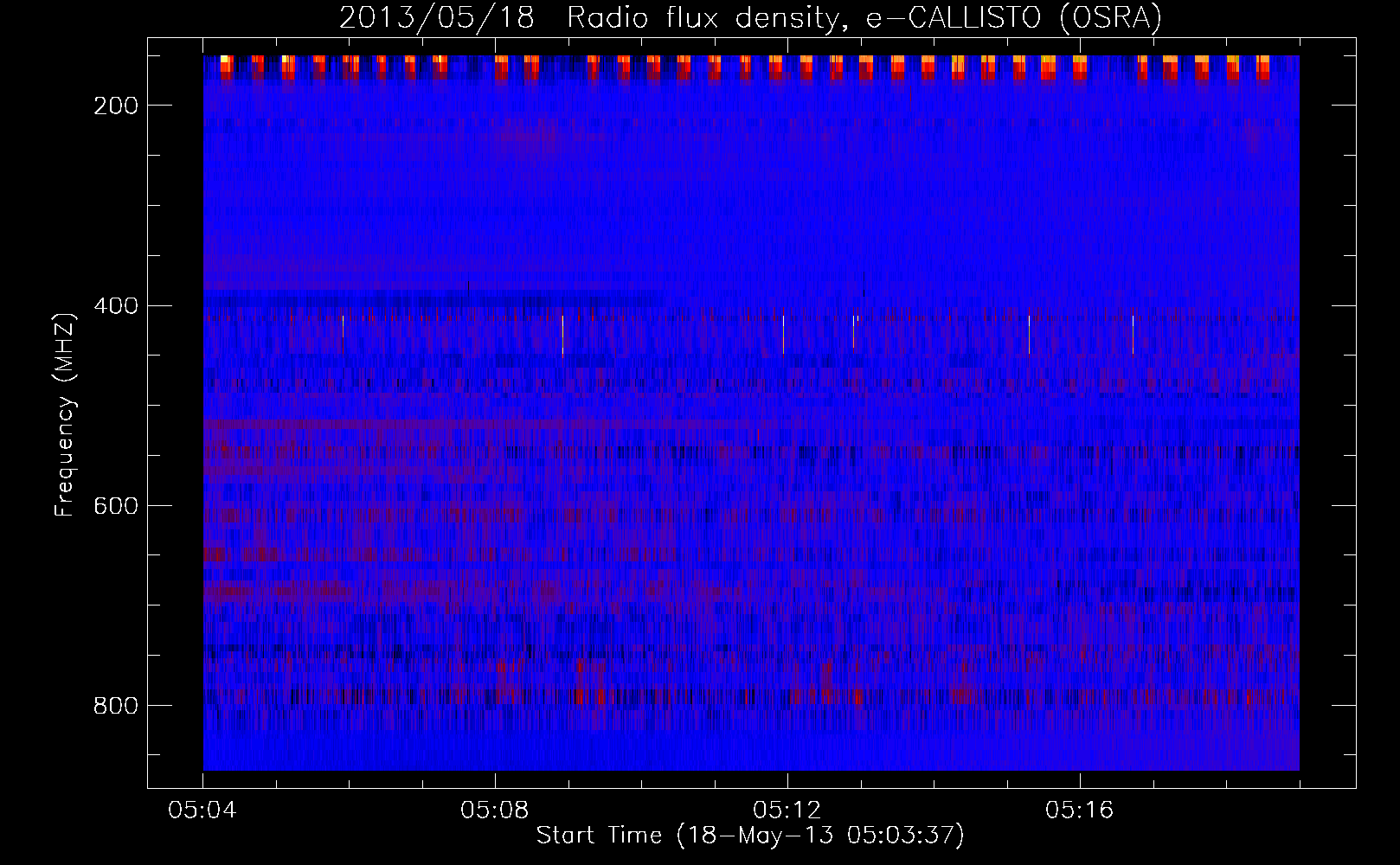Click the 05:16 time tick label

coord(1080,810)
